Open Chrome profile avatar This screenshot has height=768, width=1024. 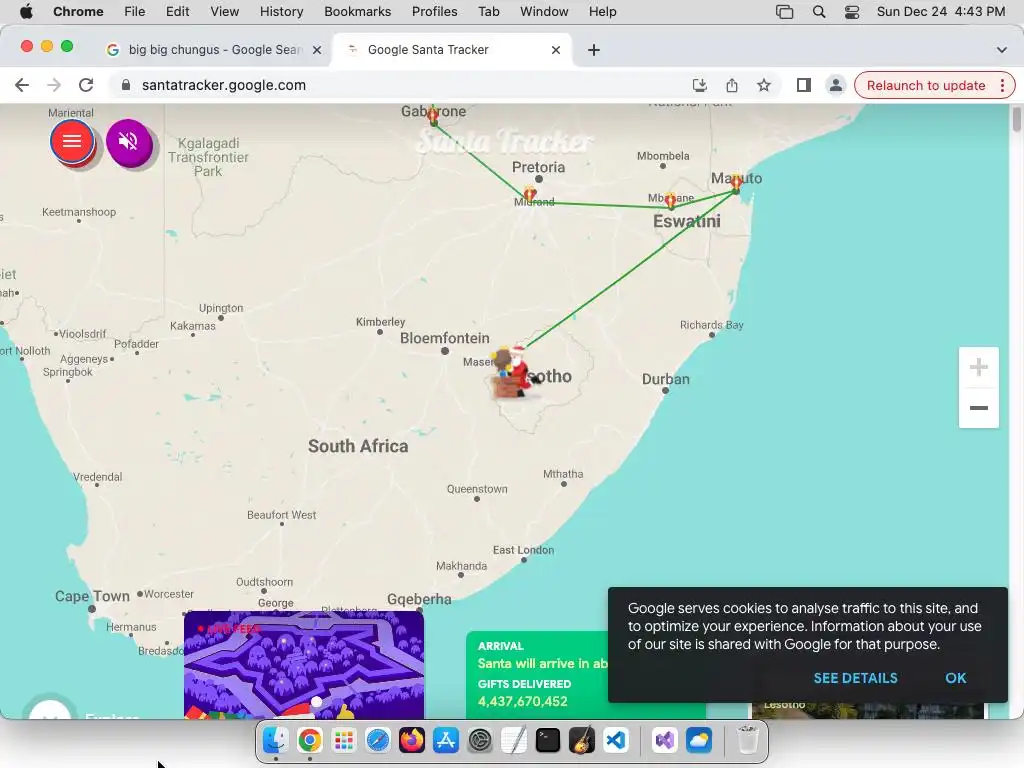[835, 86]
